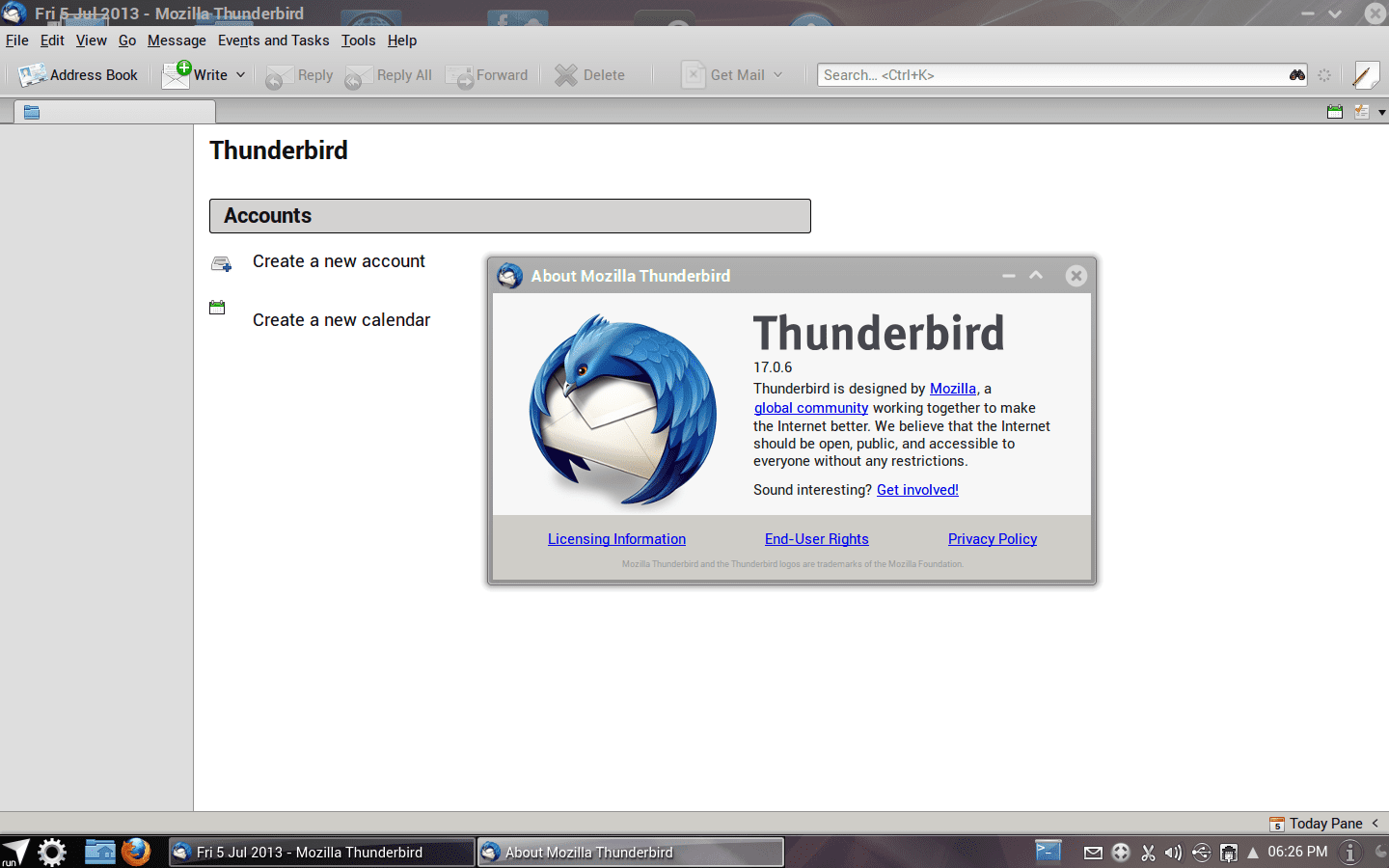Click the binoculars search icon

tap(1296, 75)
